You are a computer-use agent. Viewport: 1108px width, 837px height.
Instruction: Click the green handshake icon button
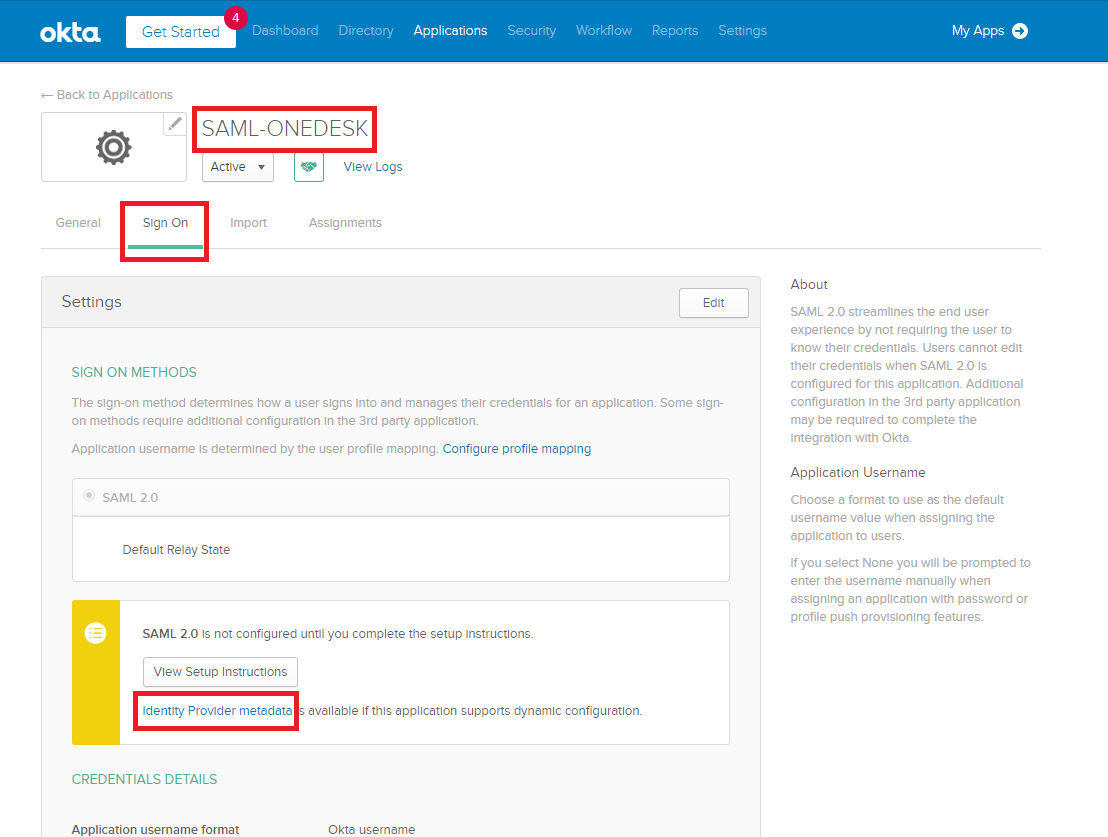[309, 167]
